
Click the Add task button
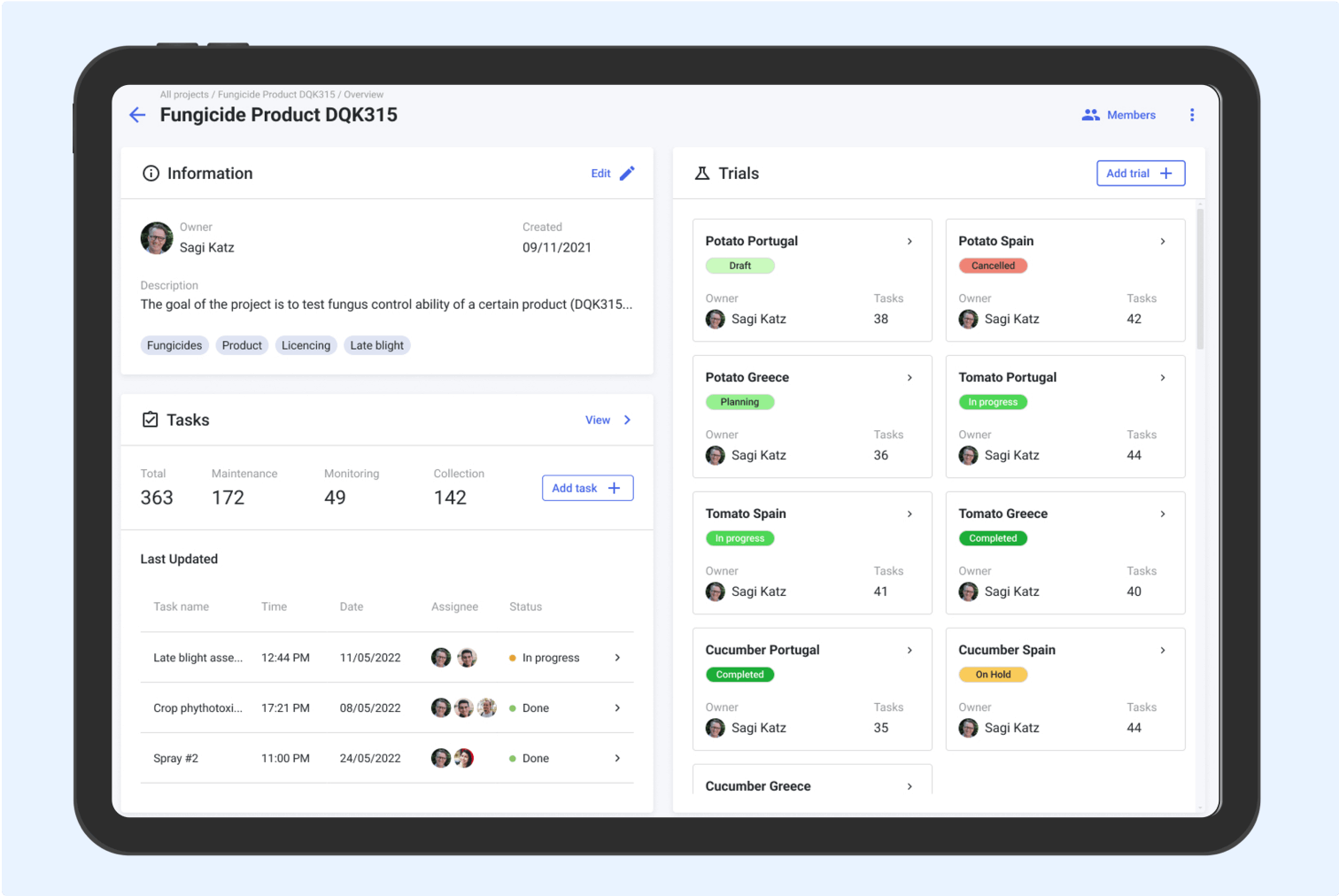pyautogui.click(x=588, y=488)
